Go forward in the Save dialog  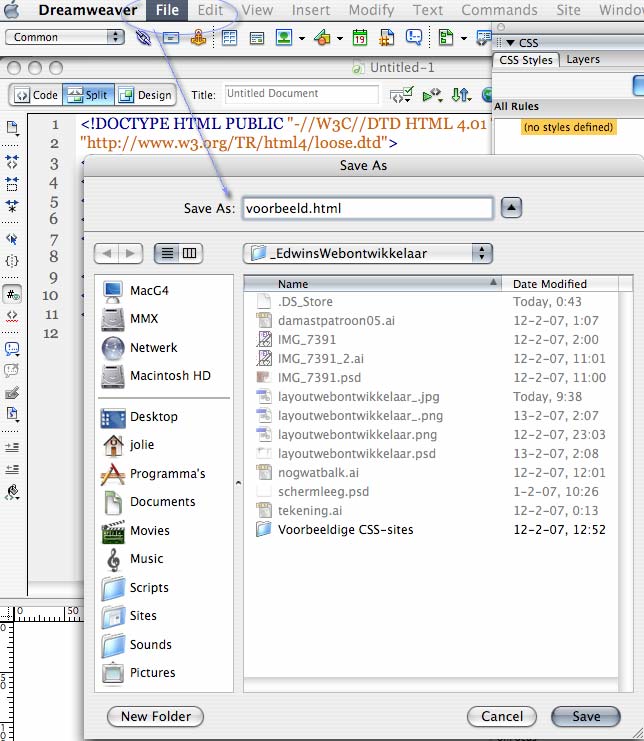[x=130, y=253]
